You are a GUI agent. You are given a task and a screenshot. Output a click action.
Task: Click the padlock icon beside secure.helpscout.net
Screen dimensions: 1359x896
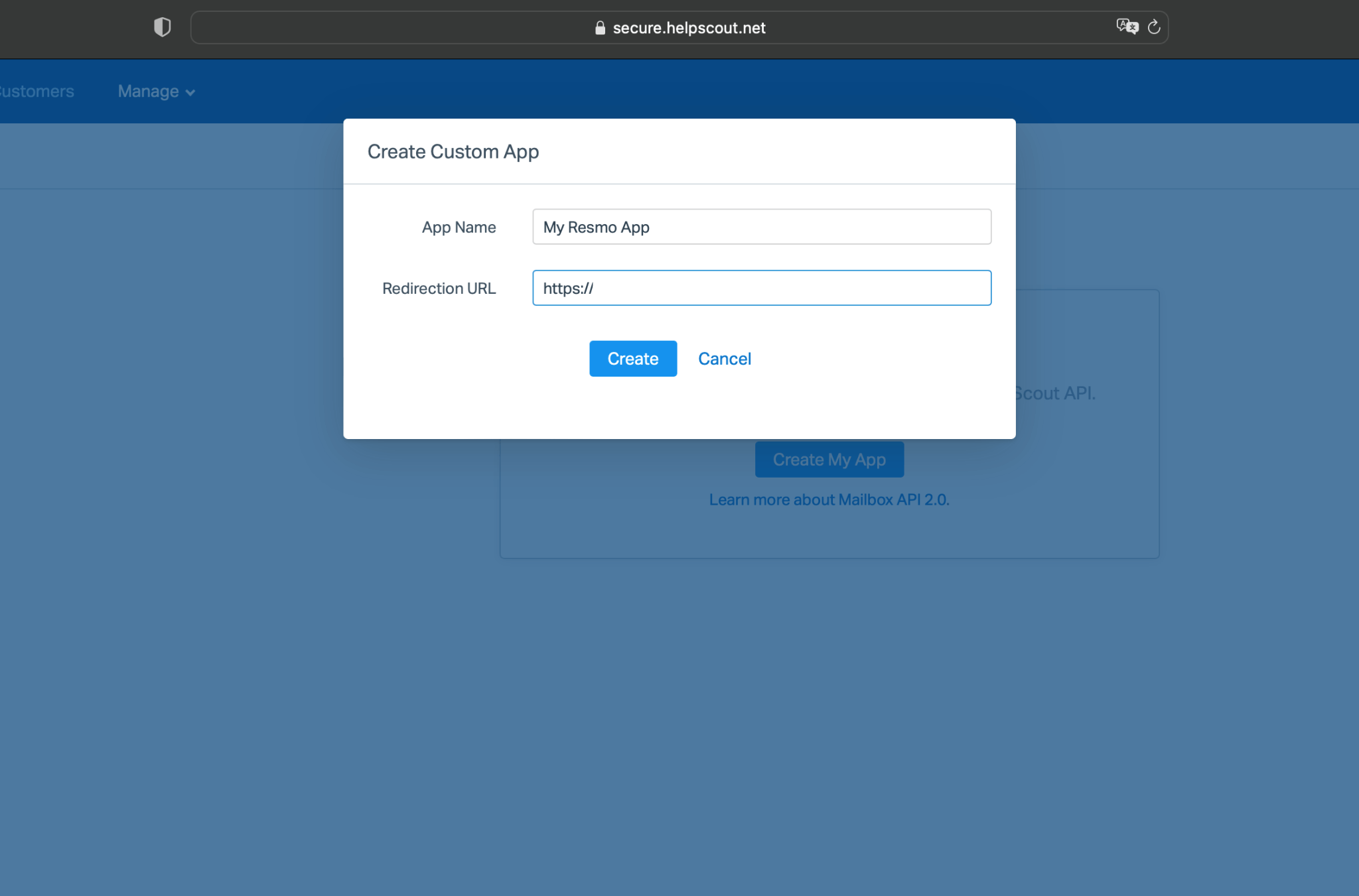[x=600, y=28]
